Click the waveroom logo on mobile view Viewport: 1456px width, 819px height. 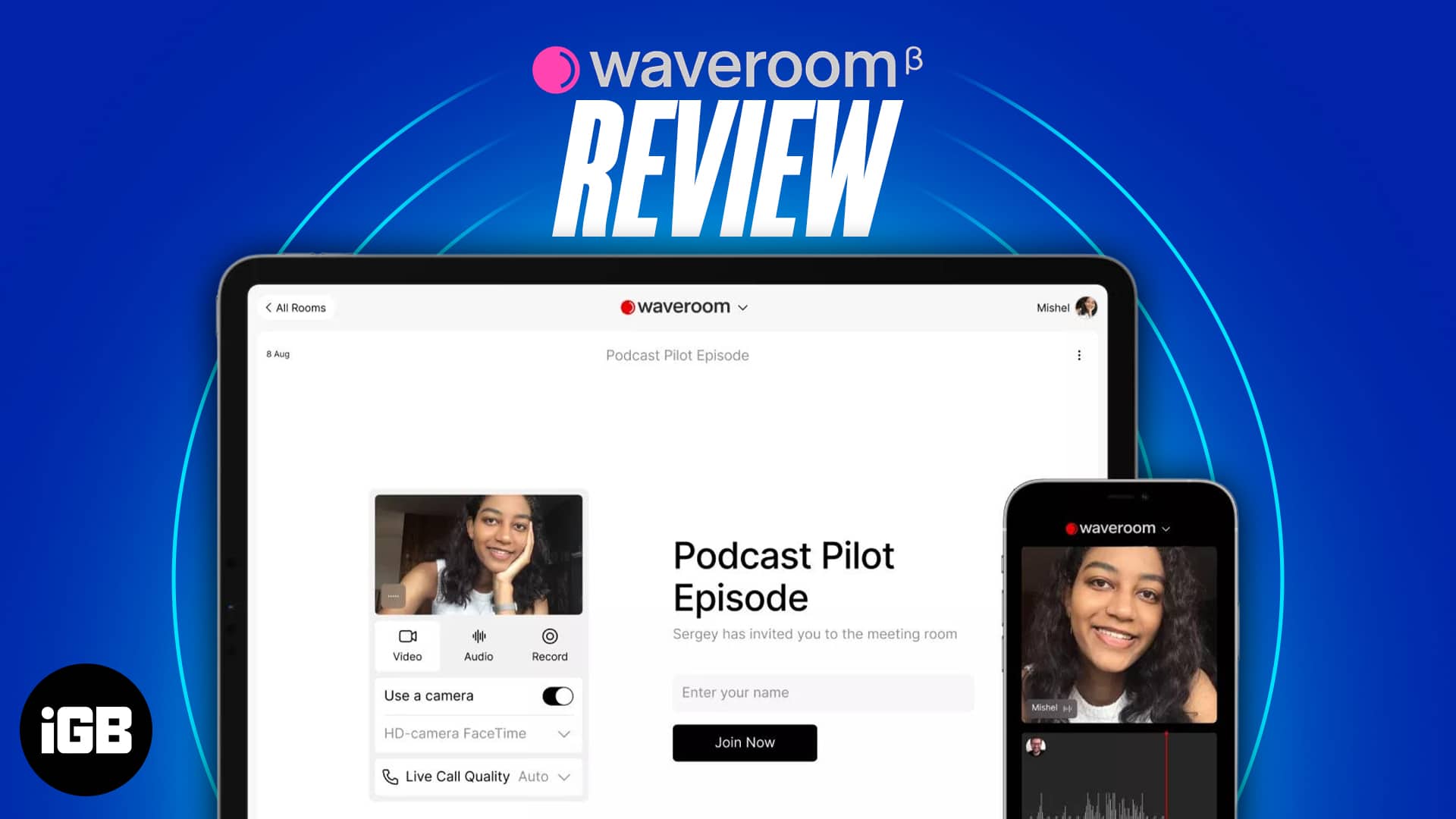coord(1115,527)
